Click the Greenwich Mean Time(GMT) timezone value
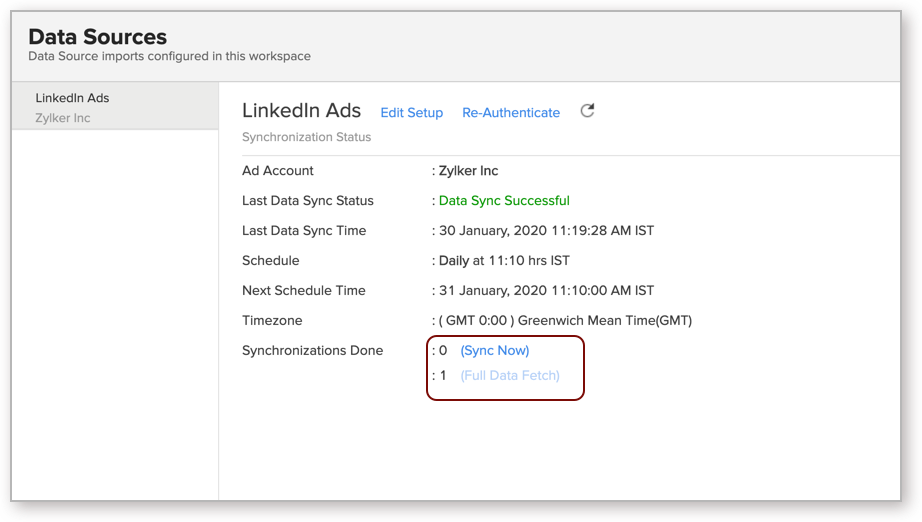The height and width of the screenshot is (522, 922). point(565,320)
